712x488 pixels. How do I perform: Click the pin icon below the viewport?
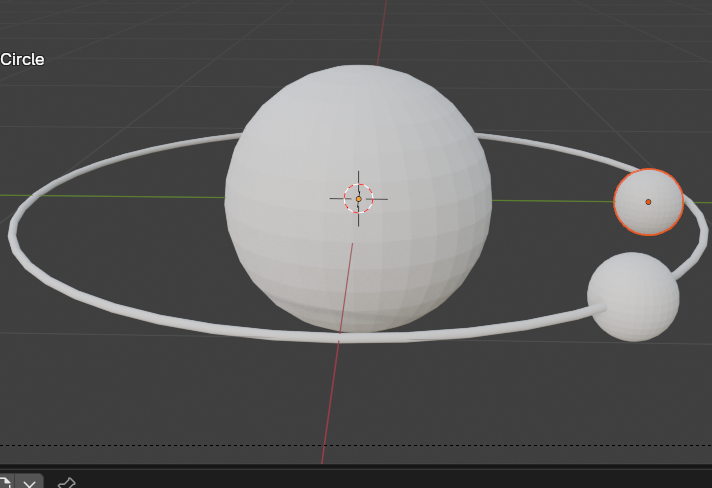67,483
